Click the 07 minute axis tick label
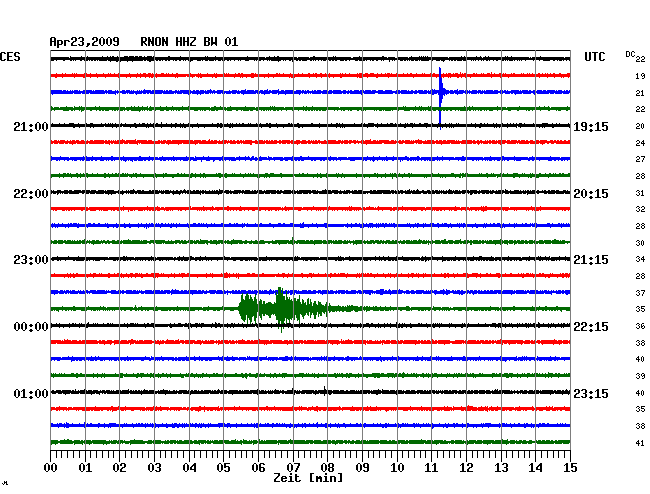 [x=293, y=467]
